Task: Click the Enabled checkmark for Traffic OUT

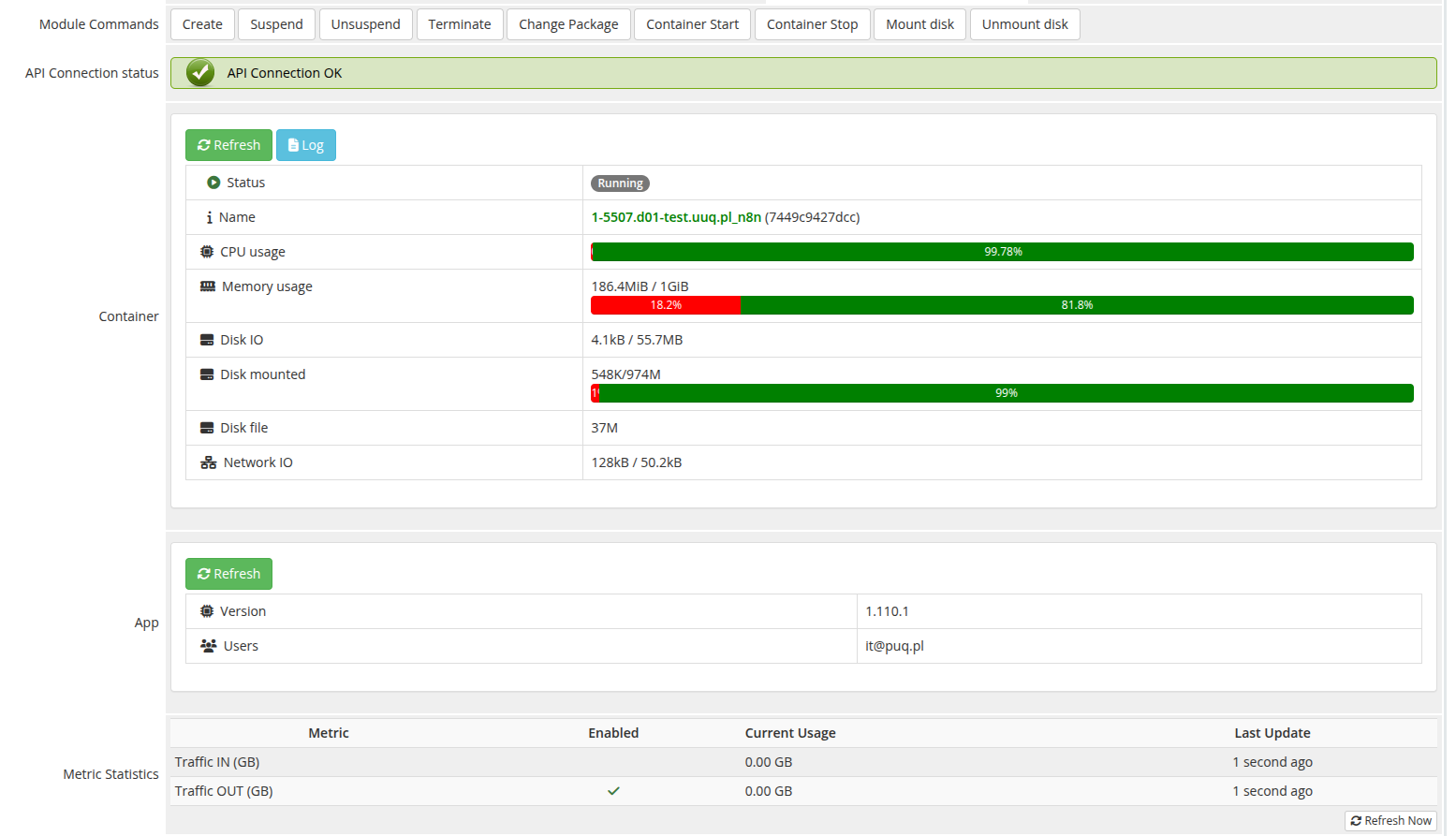Action: tap(613, 790)
